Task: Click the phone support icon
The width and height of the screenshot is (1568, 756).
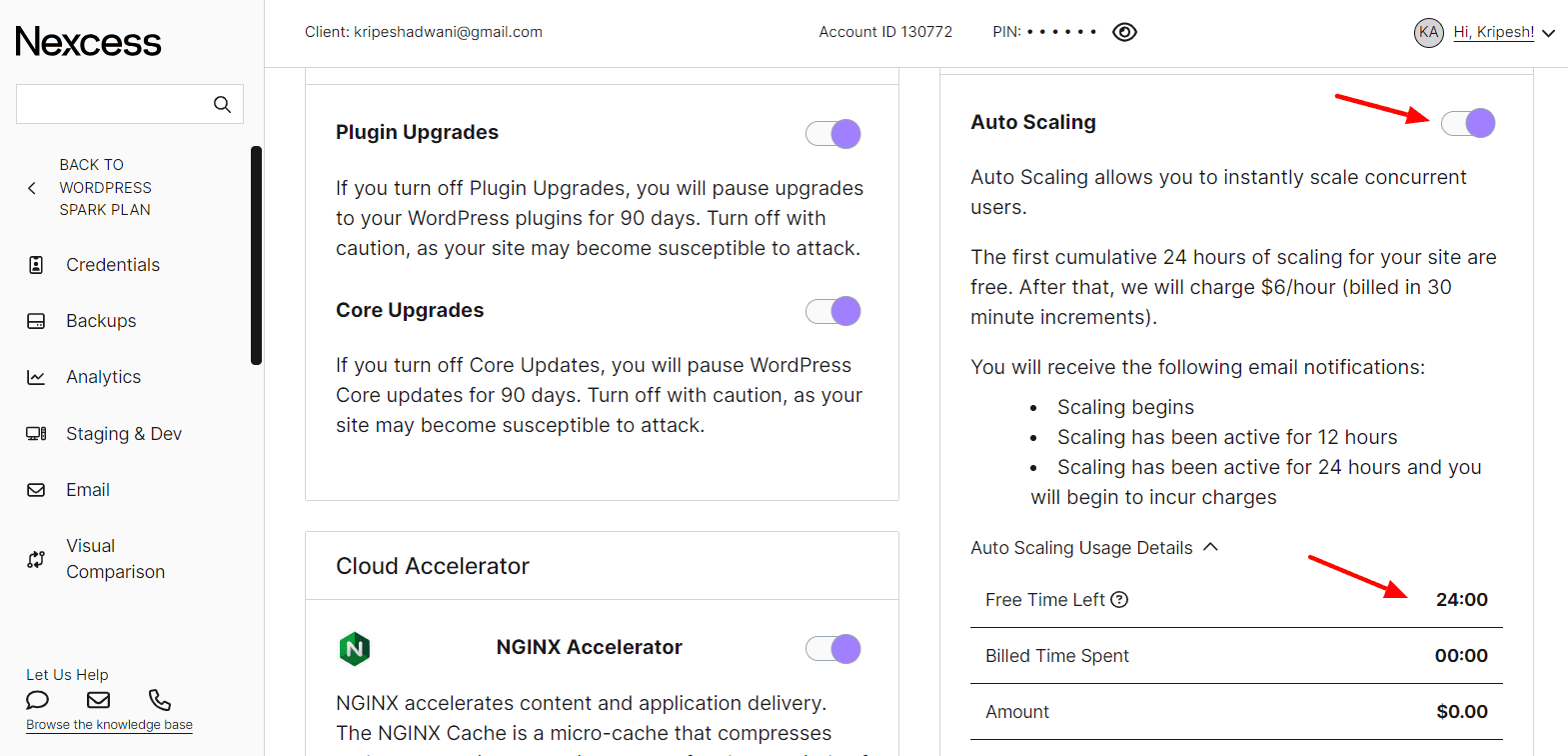Action: [160, 700]
